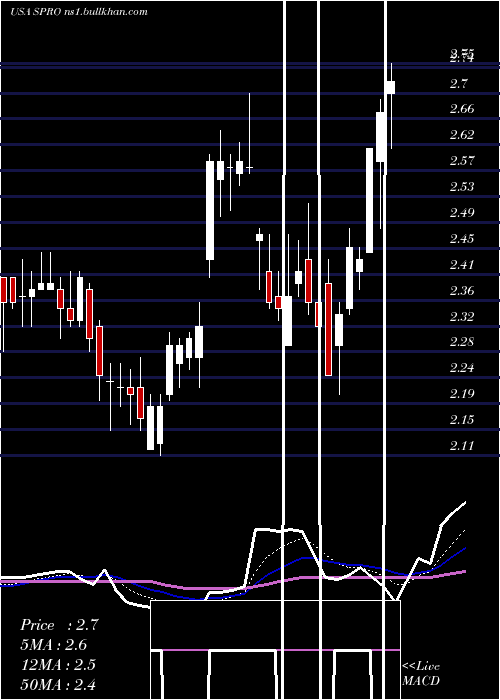Click the 2.15 price axis label

tap(462, 420)
